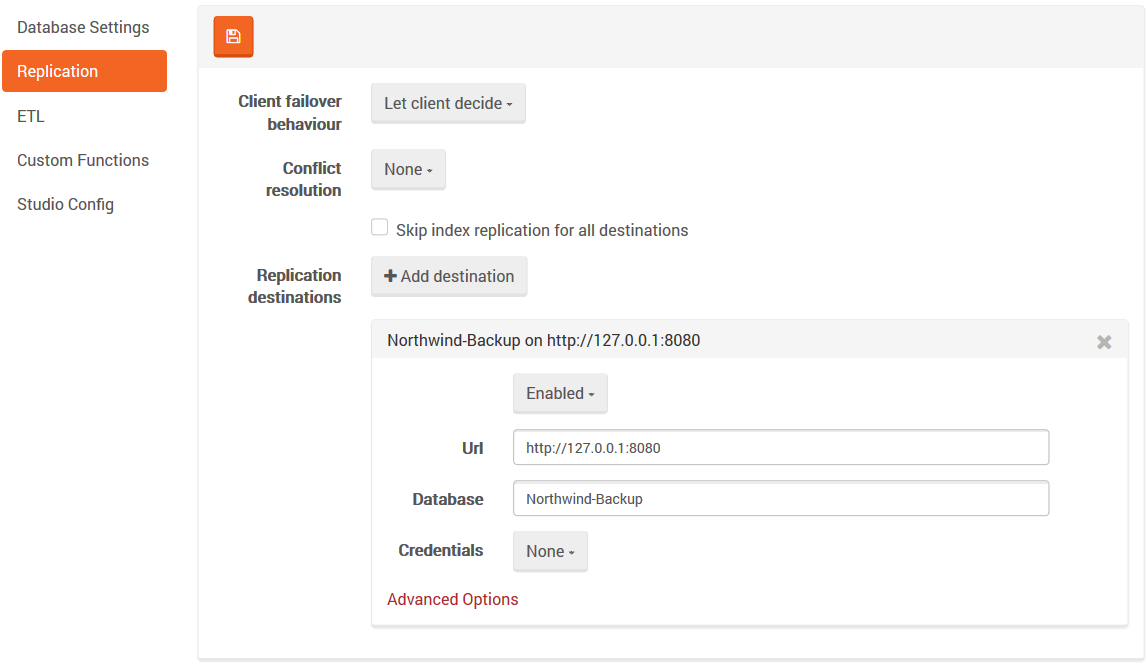The height and width of the screenshot is (665, 1148).
Task: Open the Enabled status dropdown
Action: [x=560, y=393]
